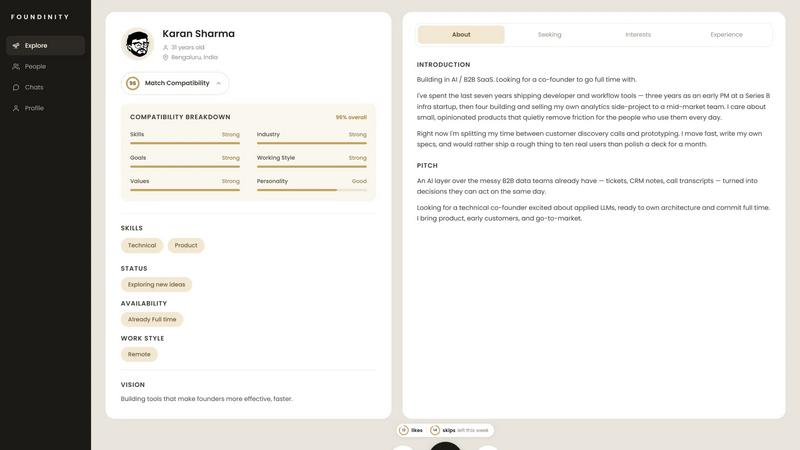
Task: Click the INTRODUCTION heading
Action: tap(443, 65)
